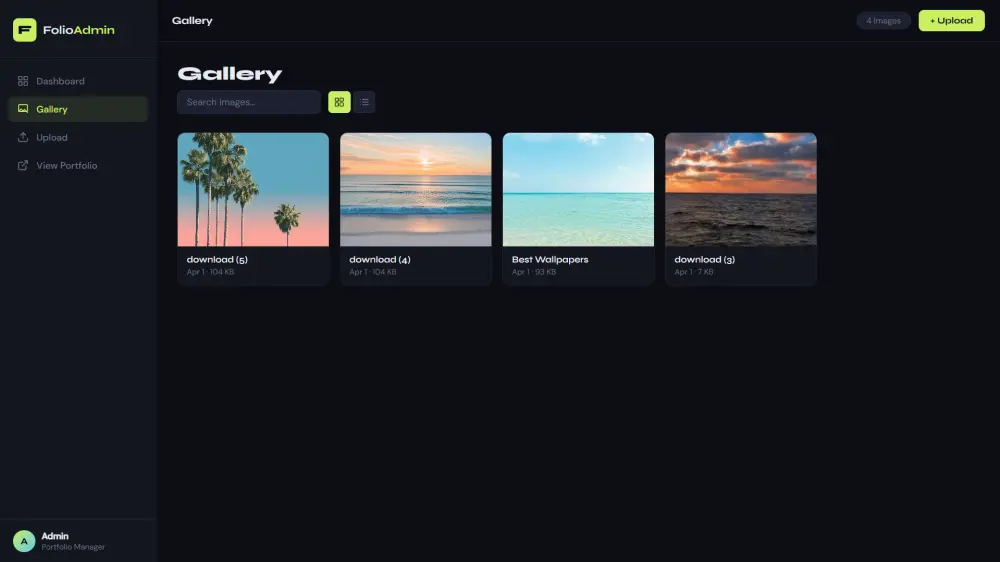Open the Best Wallpapers turquoise sea thumbnail
This screenshot has height=562, width=1000.
coord(578,189)
